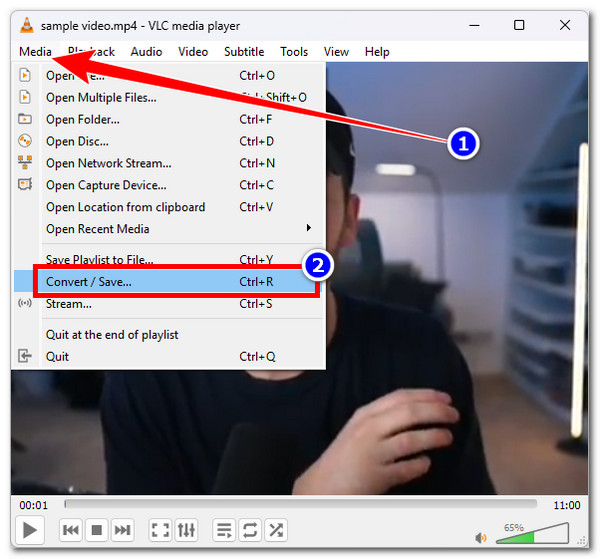
Task: Open the Media menu
Action: 35,51
